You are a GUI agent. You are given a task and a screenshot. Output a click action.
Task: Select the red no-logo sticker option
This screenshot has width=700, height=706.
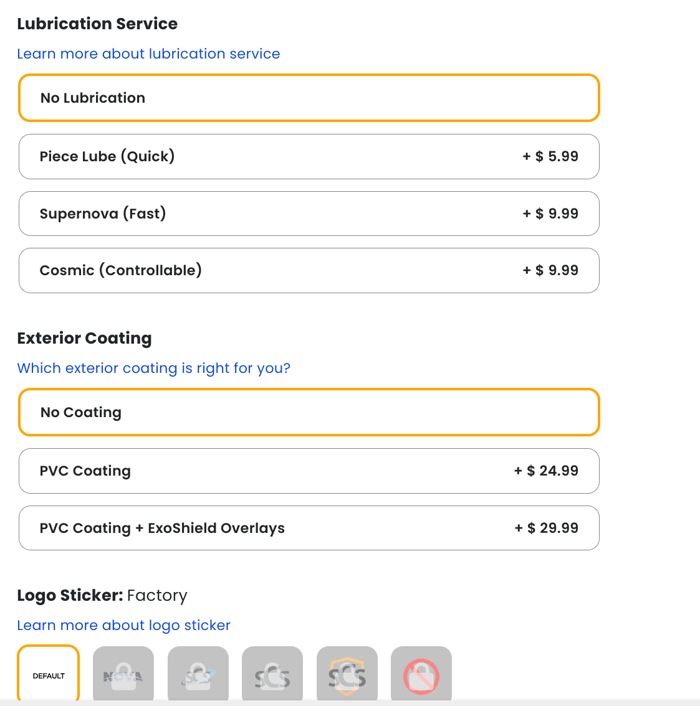(421, 675)
